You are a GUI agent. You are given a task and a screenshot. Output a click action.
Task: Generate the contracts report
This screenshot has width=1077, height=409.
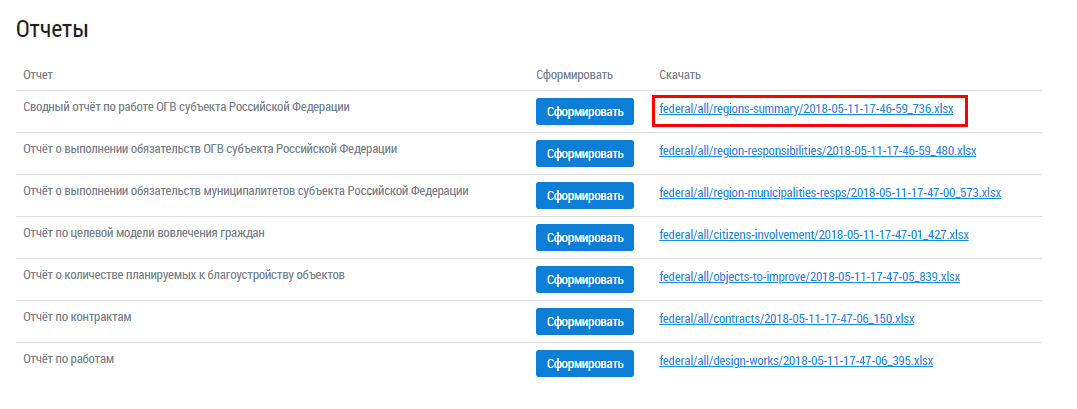[585, 322]
